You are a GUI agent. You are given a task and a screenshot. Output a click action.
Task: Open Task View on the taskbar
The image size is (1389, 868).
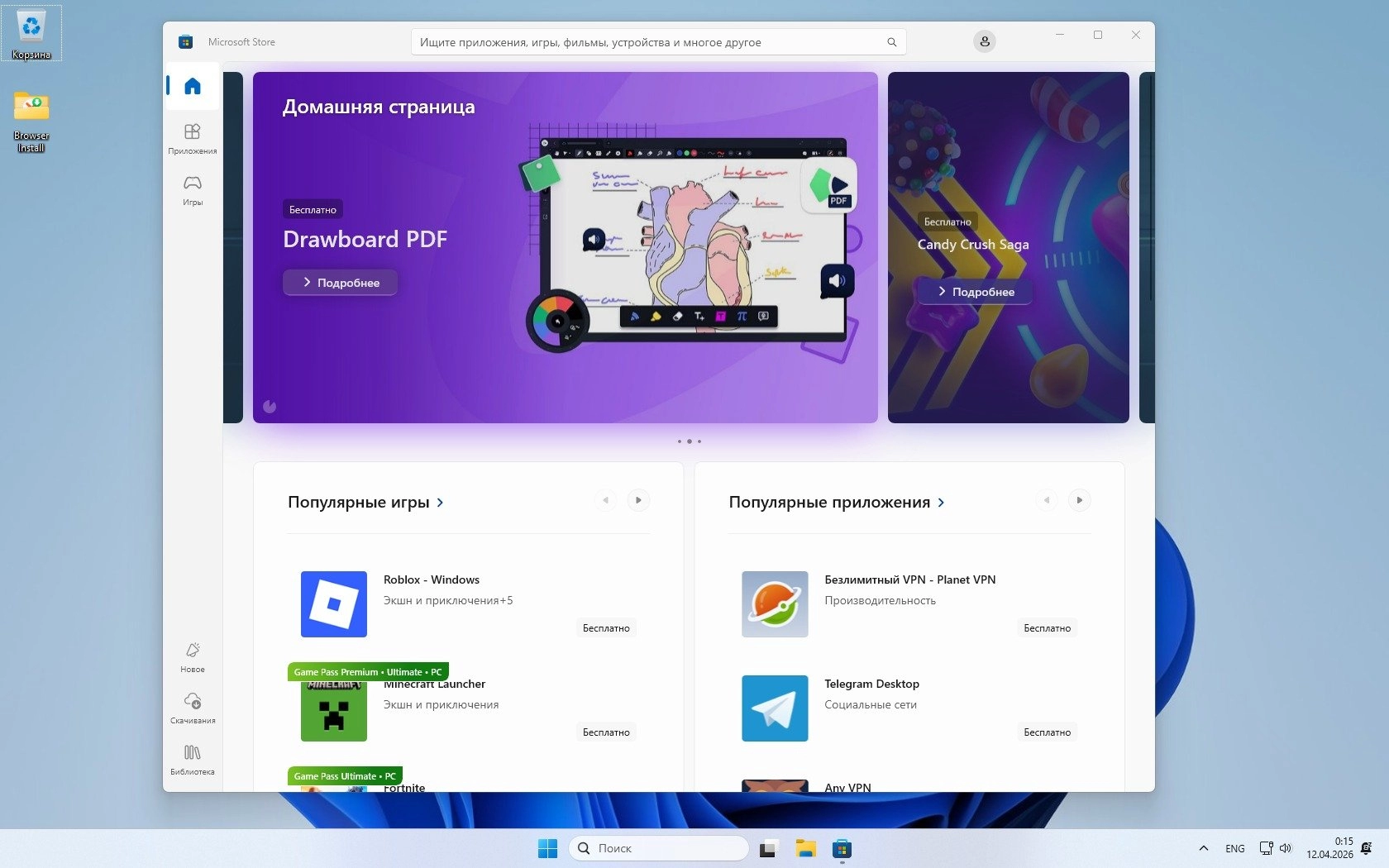(x=768, y=848)
